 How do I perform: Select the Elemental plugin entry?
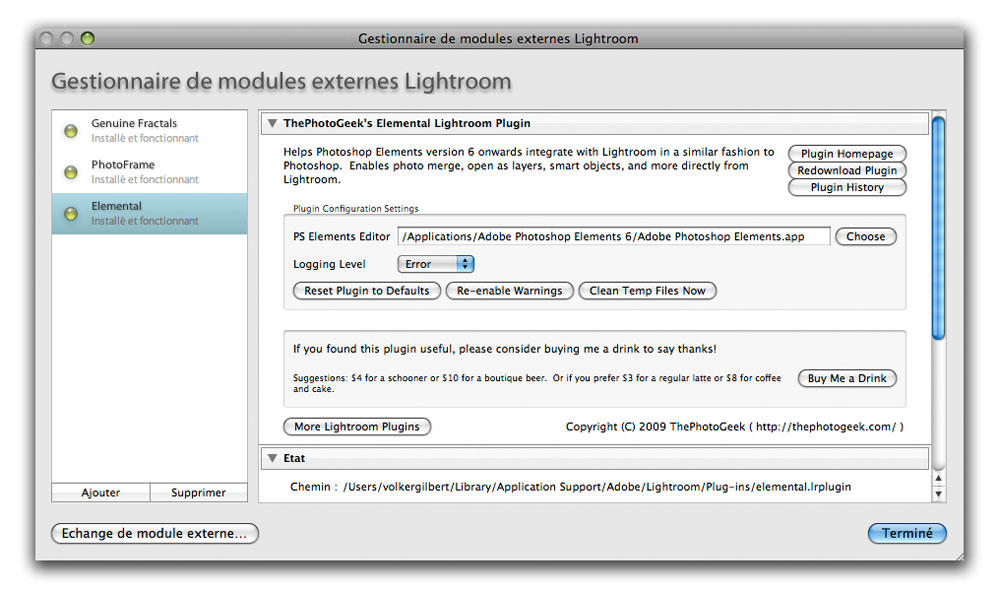coord(149,214)
